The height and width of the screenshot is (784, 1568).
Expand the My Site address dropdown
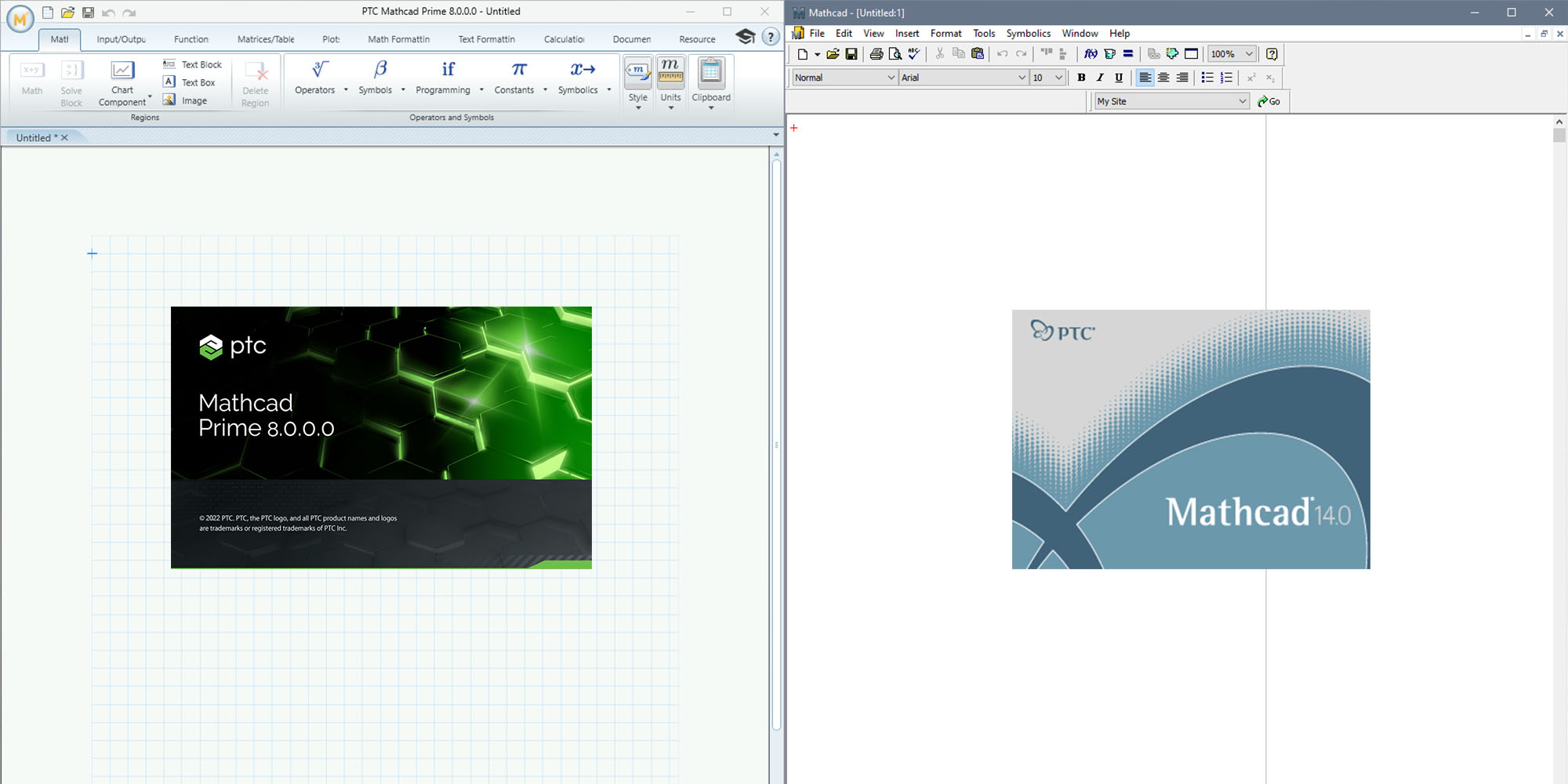(x=1242, y=101)
